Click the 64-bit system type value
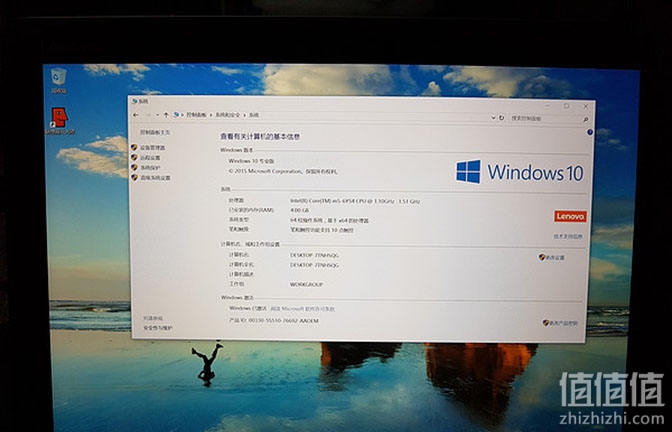Image resolution: width=672 pixels, height=432 pixels. pos(329,221)
